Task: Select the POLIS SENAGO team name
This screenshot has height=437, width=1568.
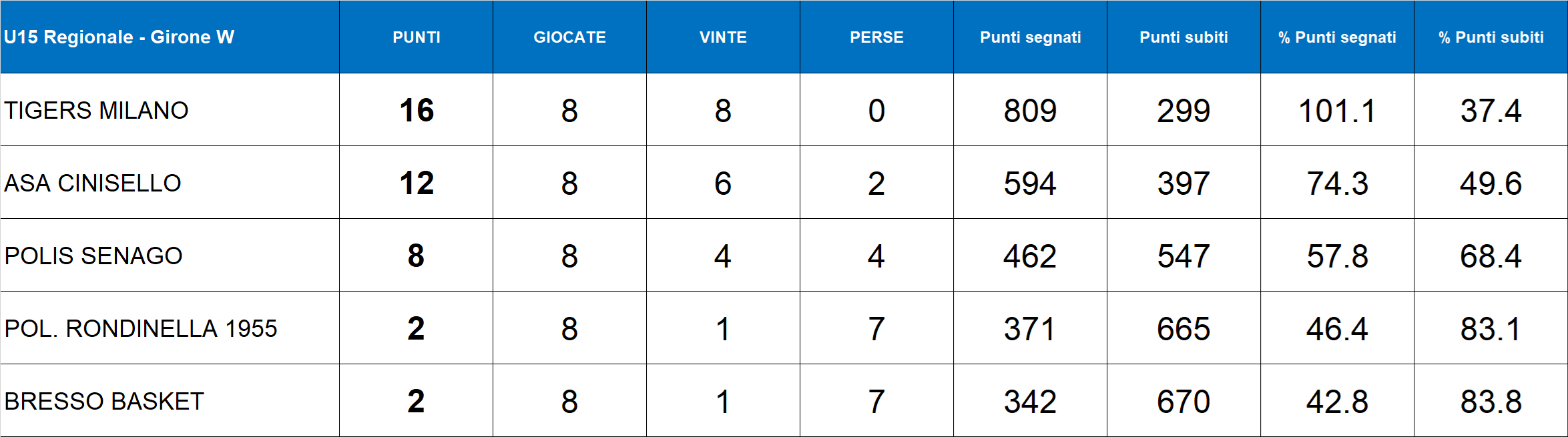Action: pyautogui.click(x=93, y=256)
